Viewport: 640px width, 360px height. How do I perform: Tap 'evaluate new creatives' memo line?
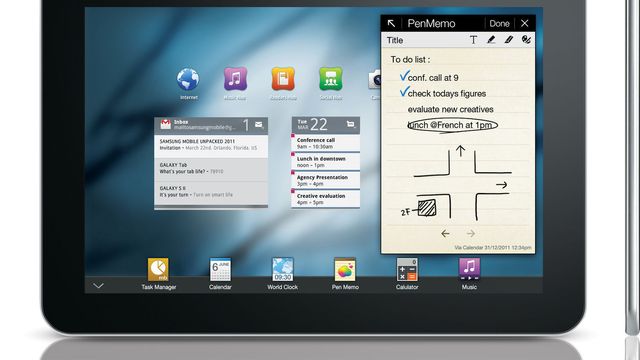451,109
